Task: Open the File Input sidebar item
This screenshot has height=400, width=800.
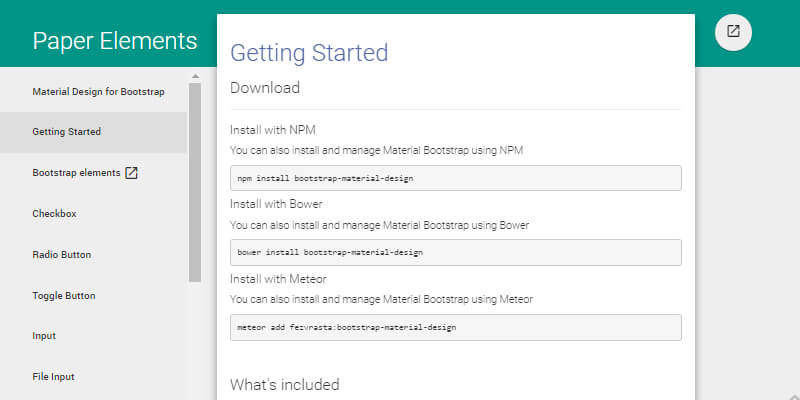Action: pos(53,377)
